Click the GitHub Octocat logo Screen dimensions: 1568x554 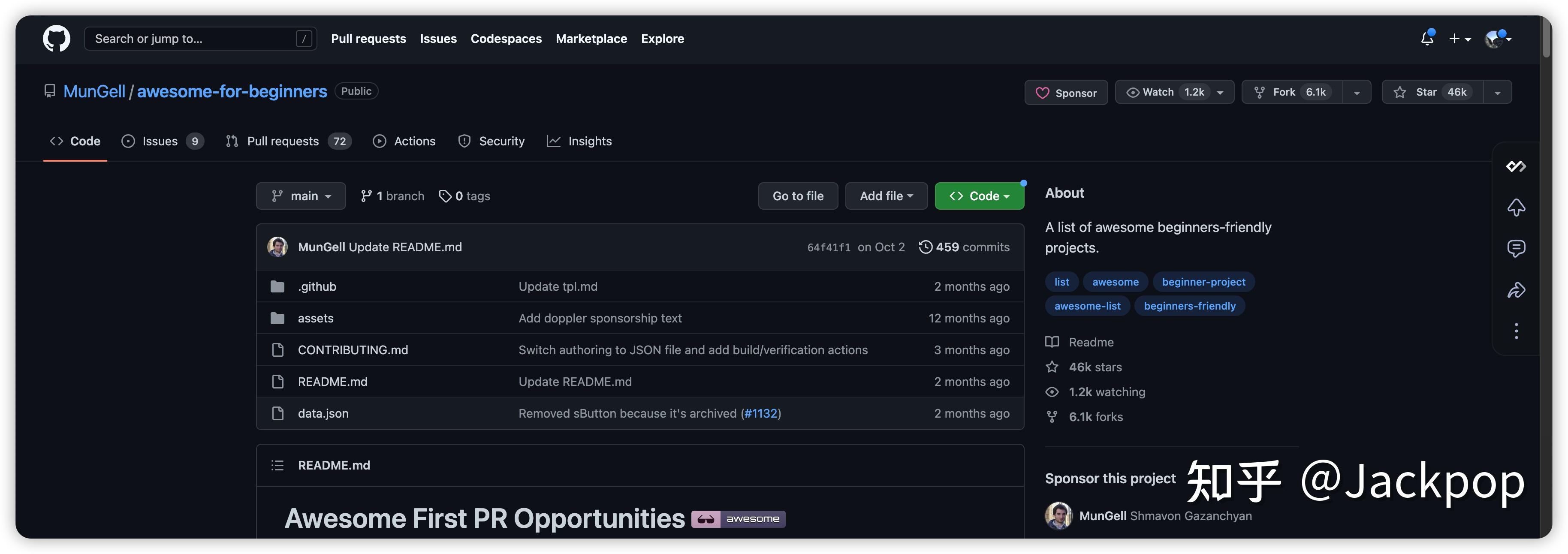pos(56,38)
